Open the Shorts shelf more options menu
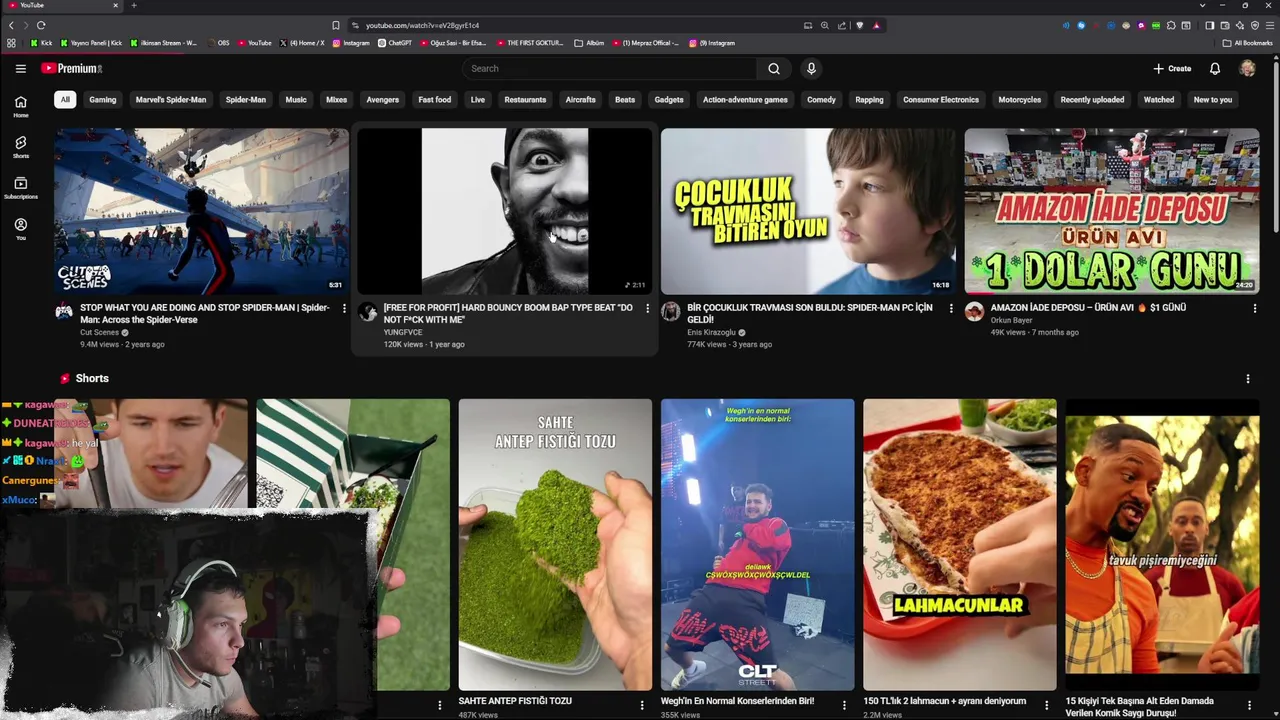This screenshot has height=720, width=1280. click(x=1247, y=379)
